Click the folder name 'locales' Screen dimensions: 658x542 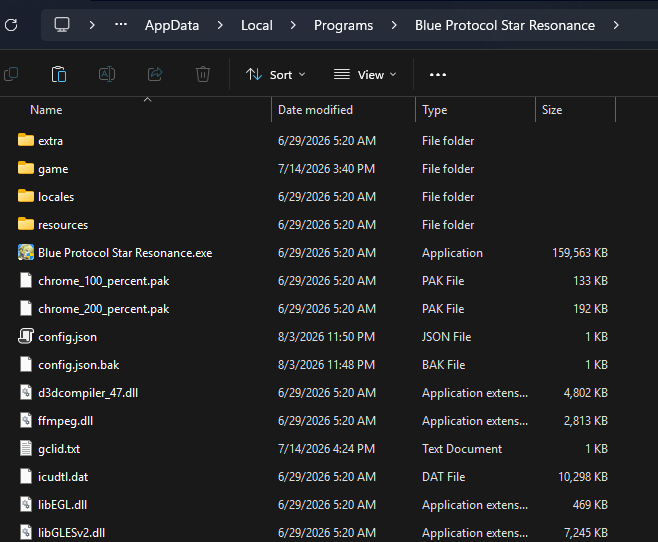pyautogui.click(x=56, y=197)
